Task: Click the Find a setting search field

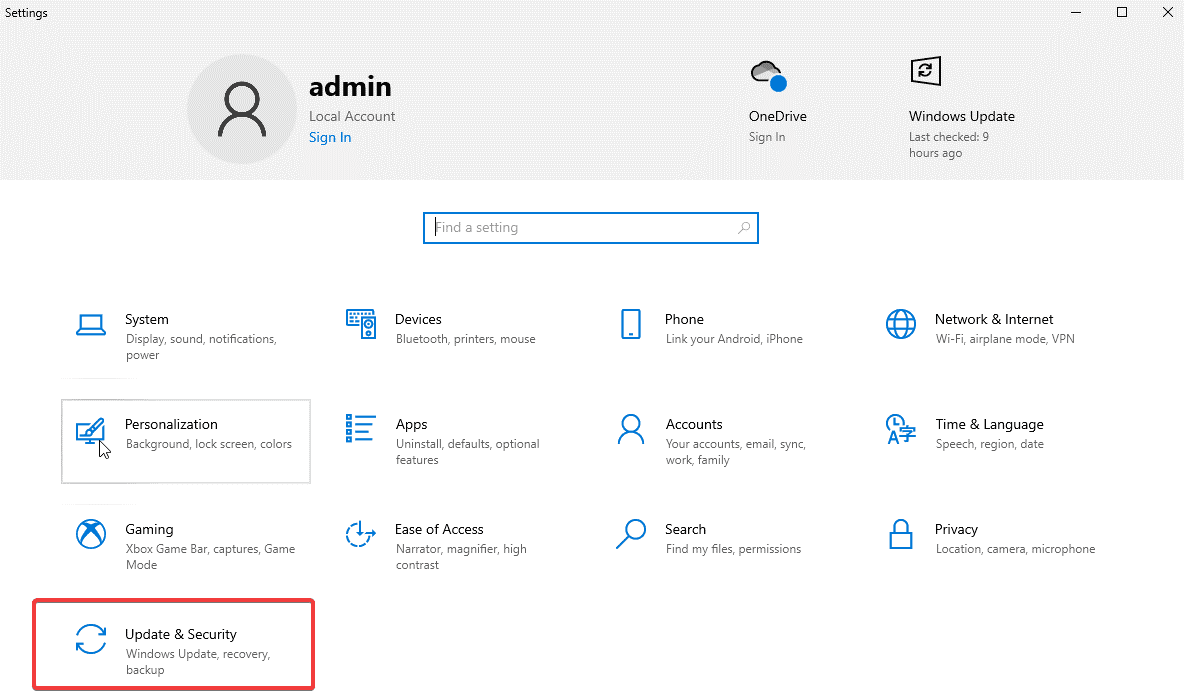Action: pos(580,228)
